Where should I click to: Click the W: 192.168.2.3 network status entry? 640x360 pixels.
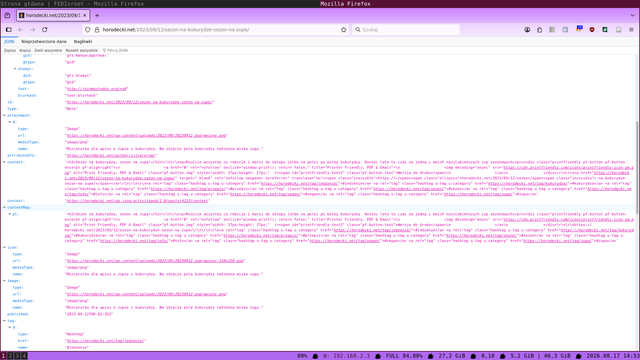[346, 356]
